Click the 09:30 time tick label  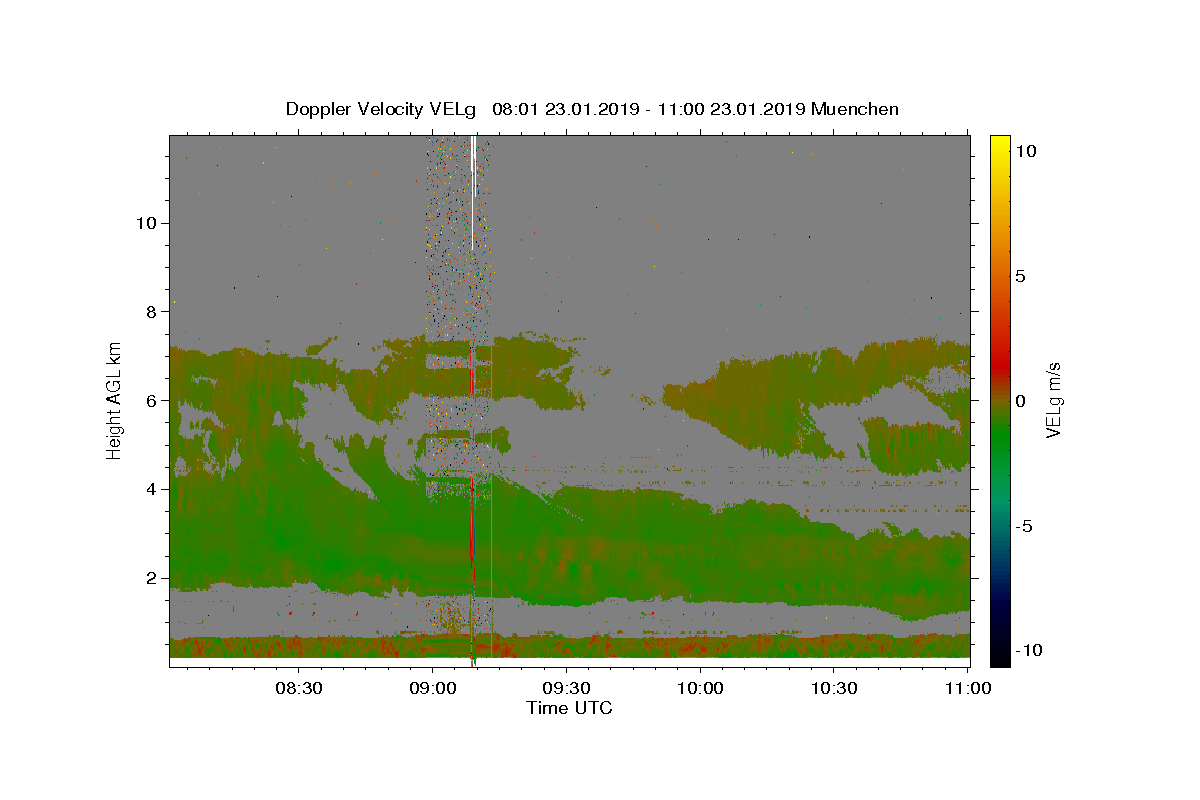(567, 688)
